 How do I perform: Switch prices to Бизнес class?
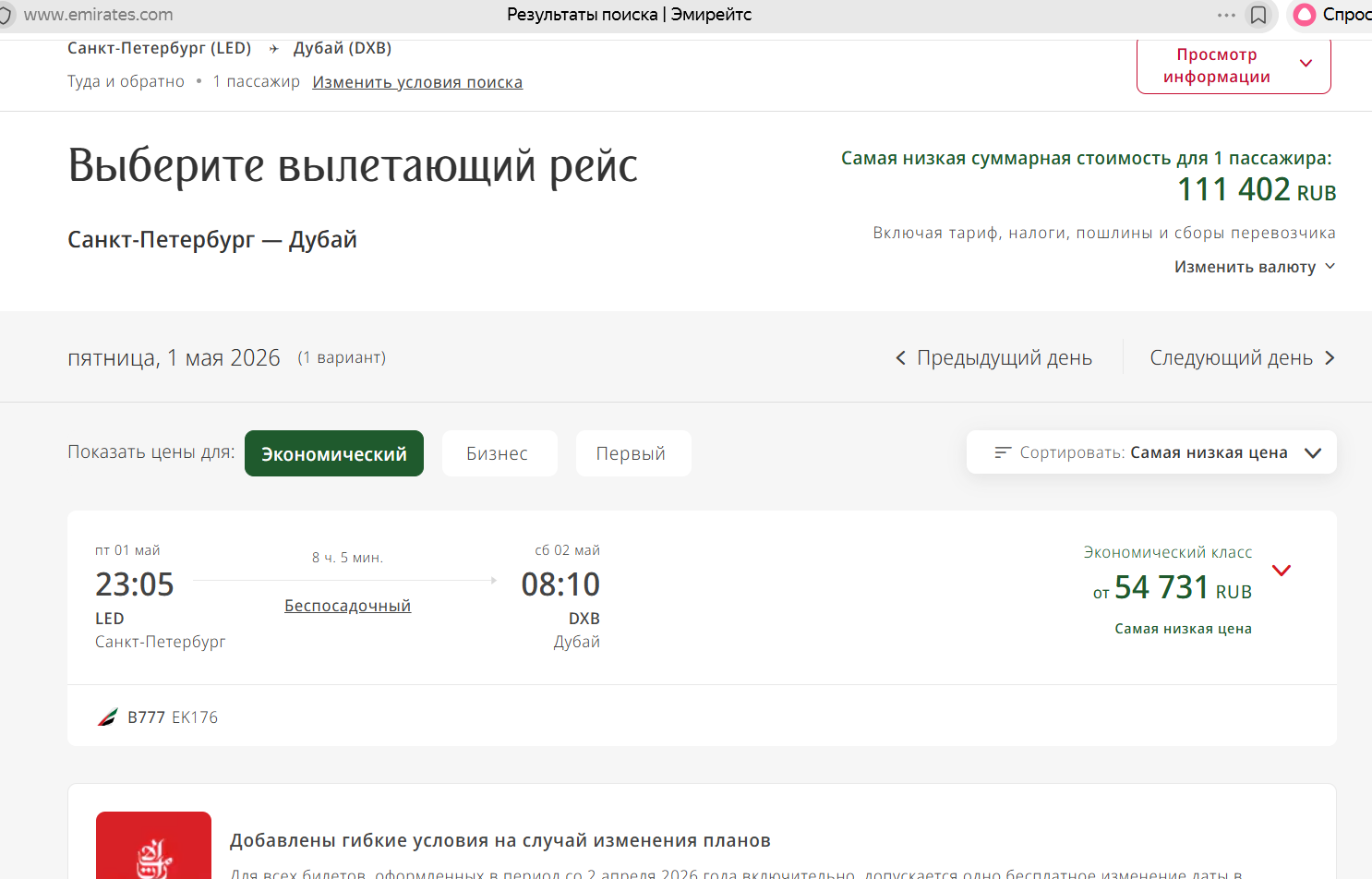click(499, 453)
